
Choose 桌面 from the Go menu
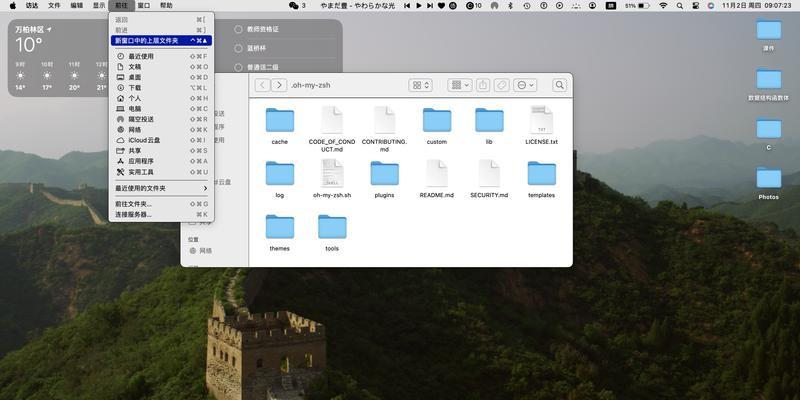[x=161, y=77]
